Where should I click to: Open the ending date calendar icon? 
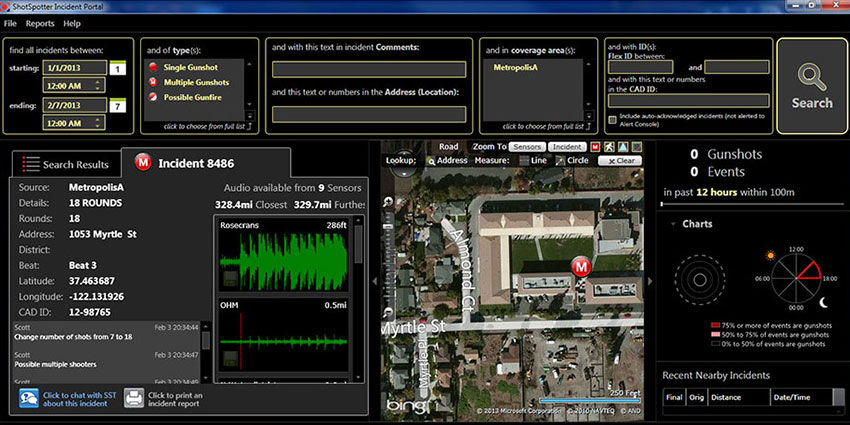click(x=118, y=105)
